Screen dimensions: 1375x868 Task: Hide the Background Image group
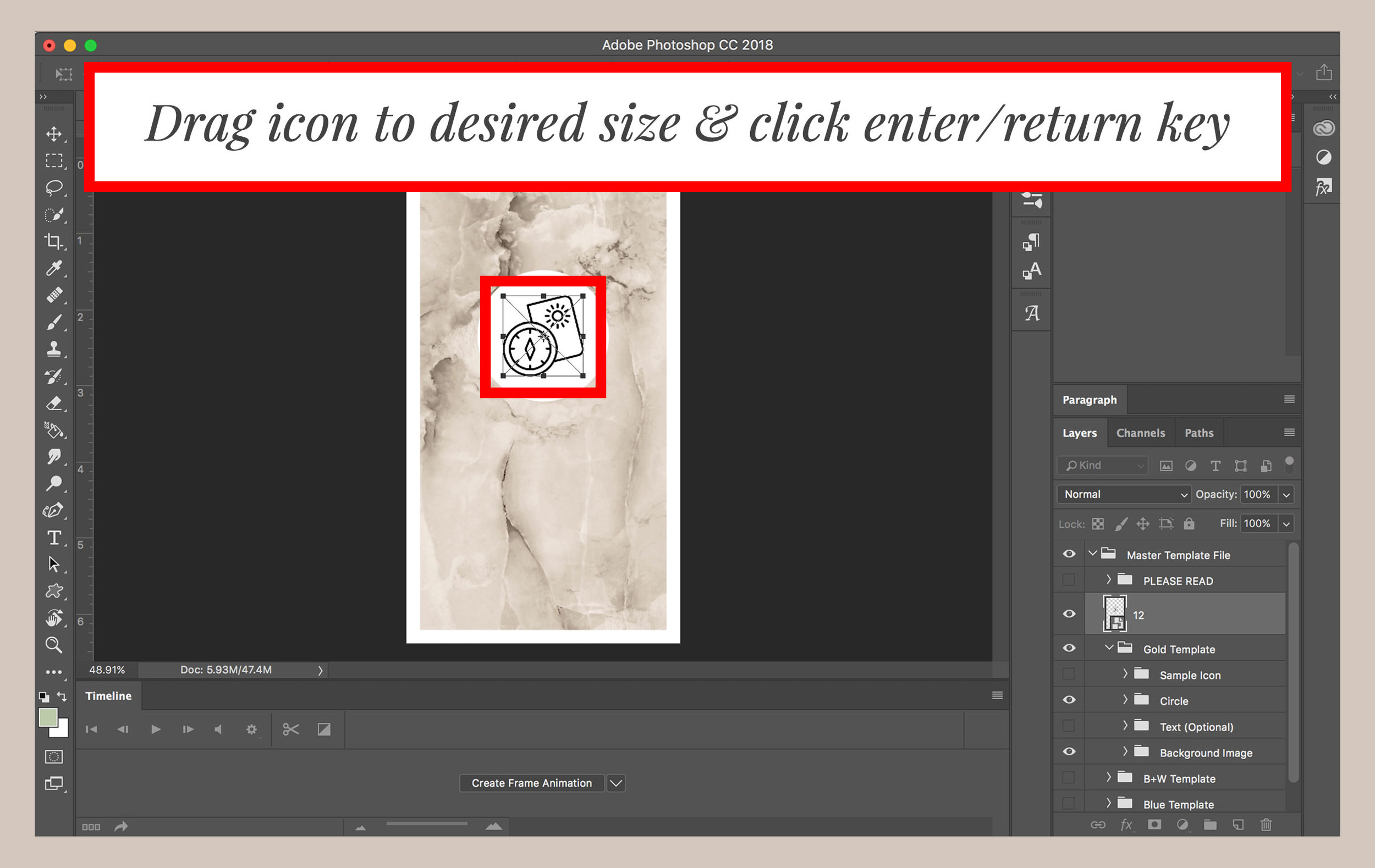pyautogui.click(x=1069, y=752)
